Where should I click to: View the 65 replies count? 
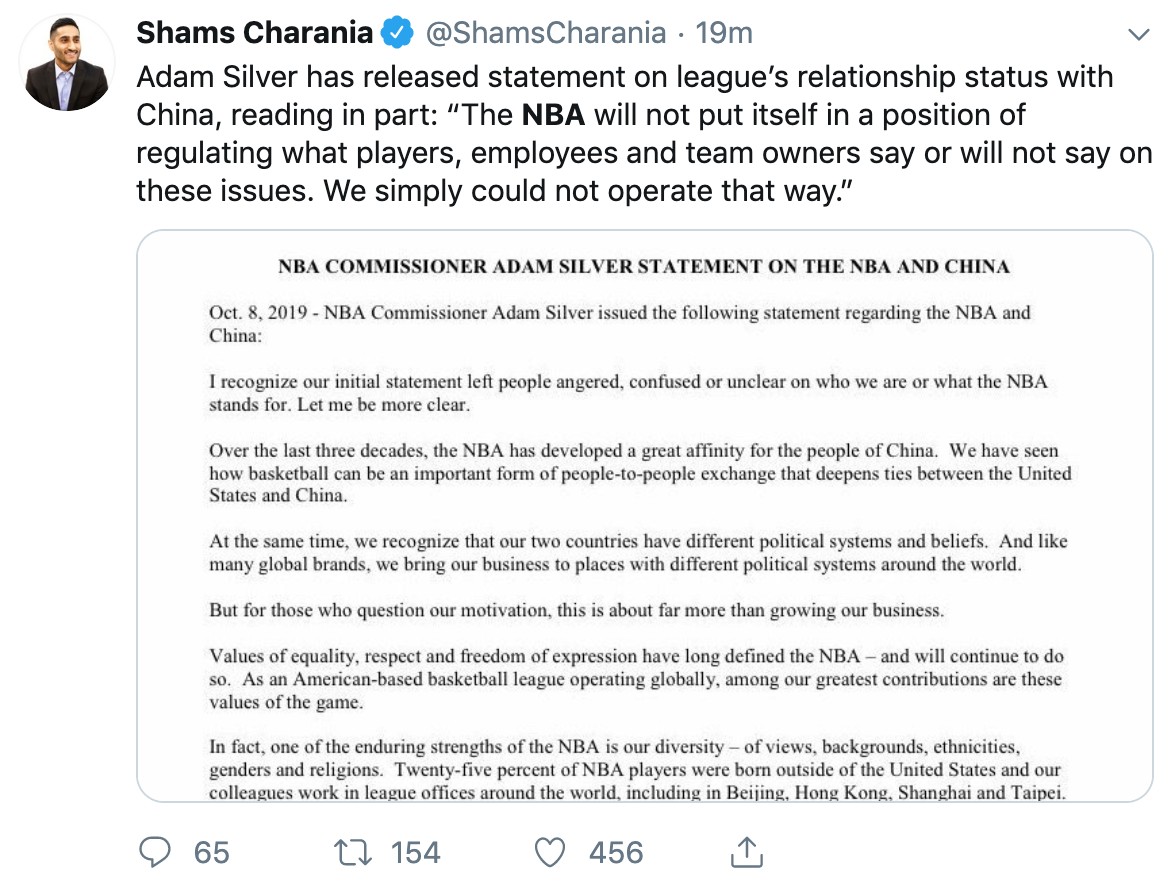click(x=212, y=853)
